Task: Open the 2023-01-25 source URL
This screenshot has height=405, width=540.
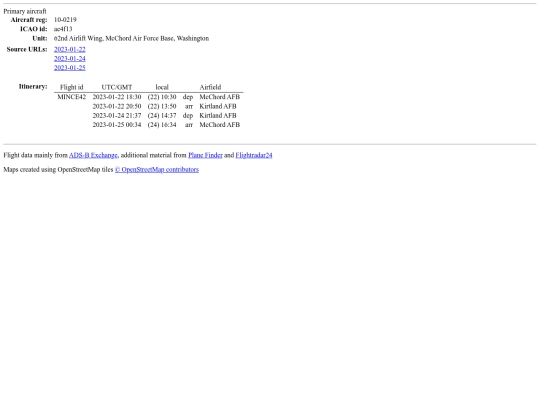Action: point(70,68)
